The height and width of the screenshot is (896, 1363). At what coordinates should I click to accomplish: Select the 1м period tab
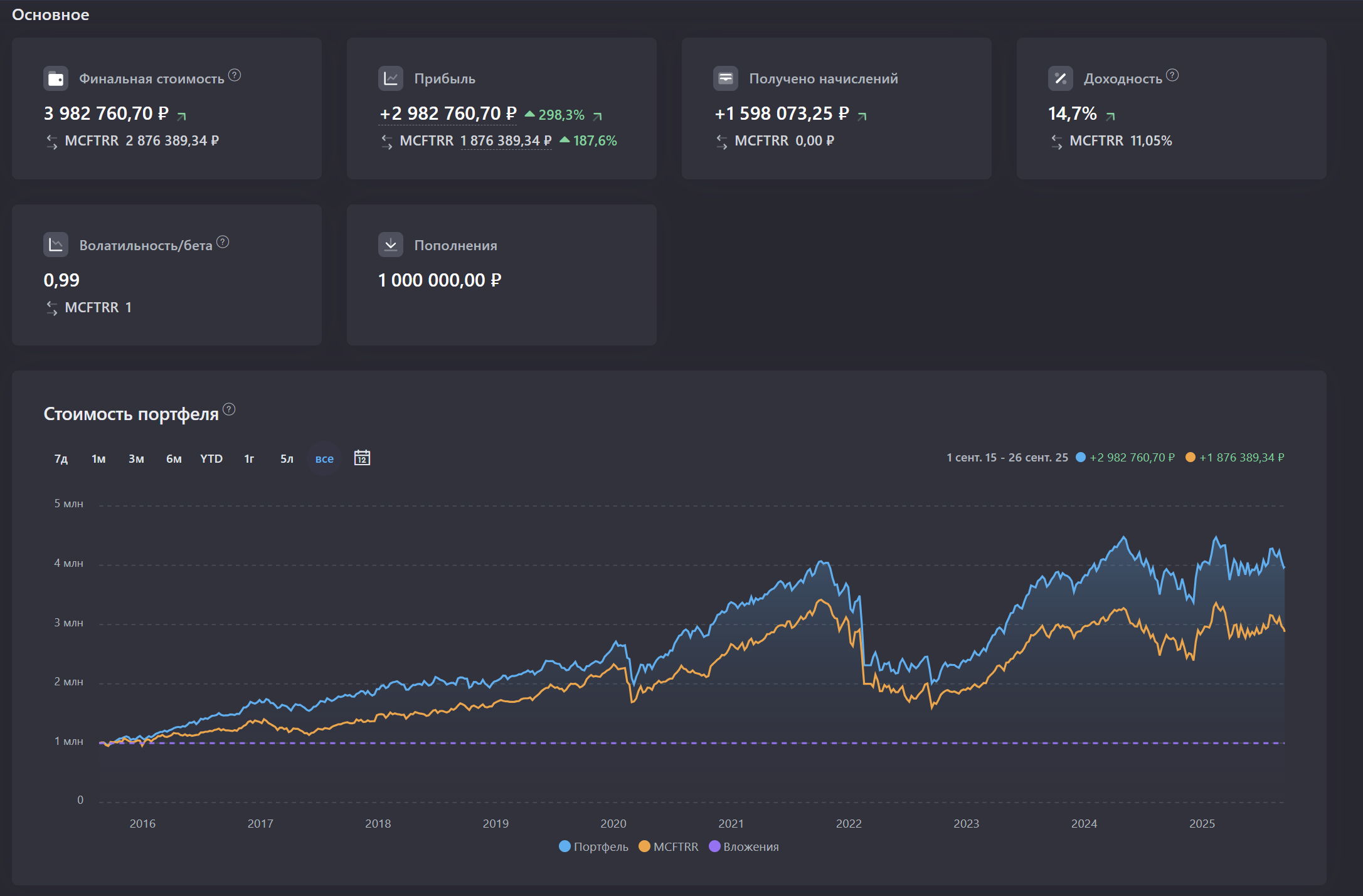point(98,458)
